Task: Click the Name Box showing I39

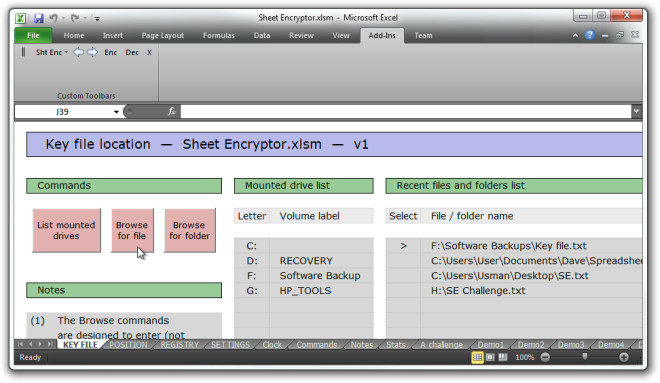Action: click(63, 112)
